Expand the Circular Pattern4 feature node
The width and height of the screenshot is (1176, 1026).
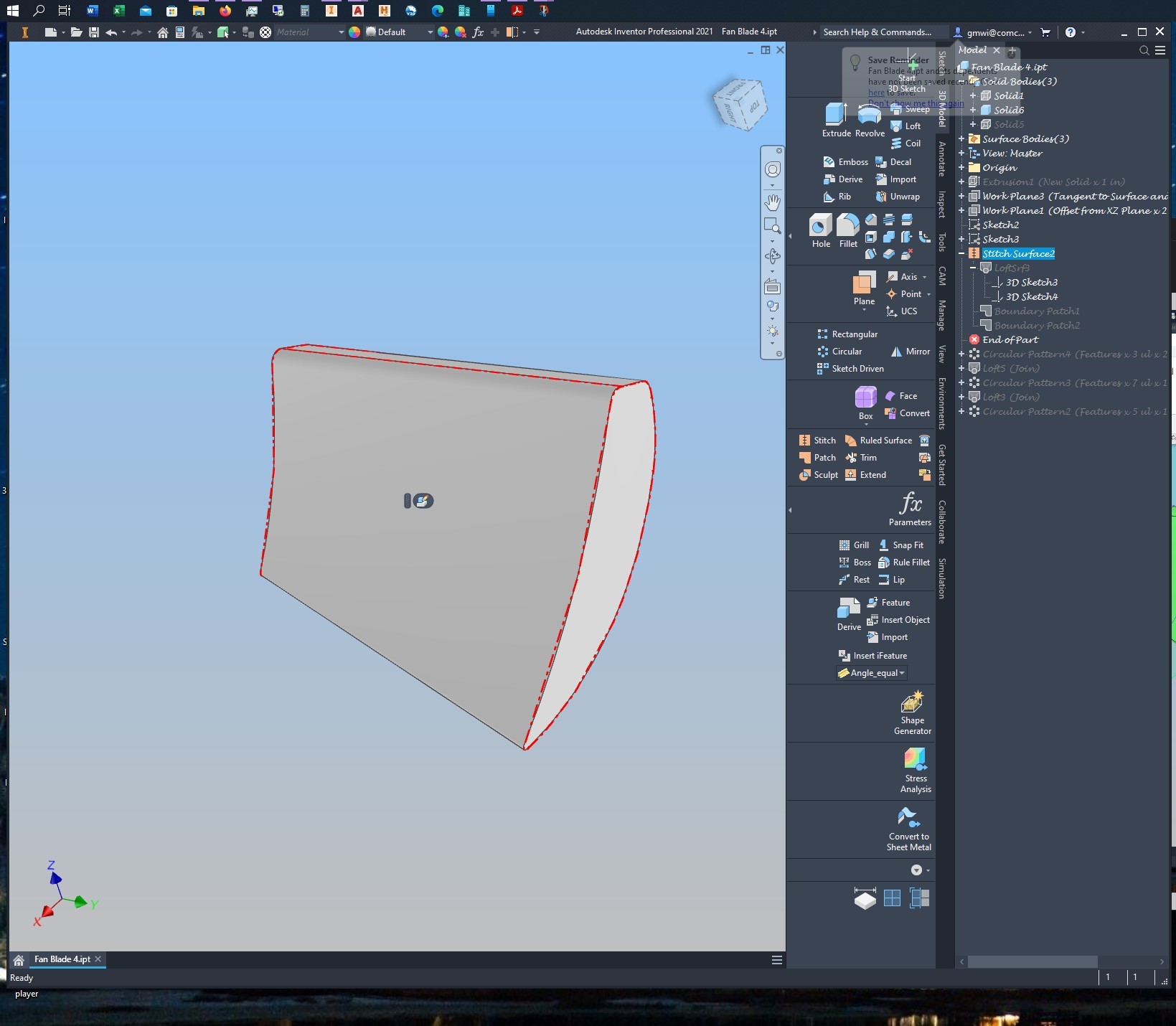click(x=961, y=354)
